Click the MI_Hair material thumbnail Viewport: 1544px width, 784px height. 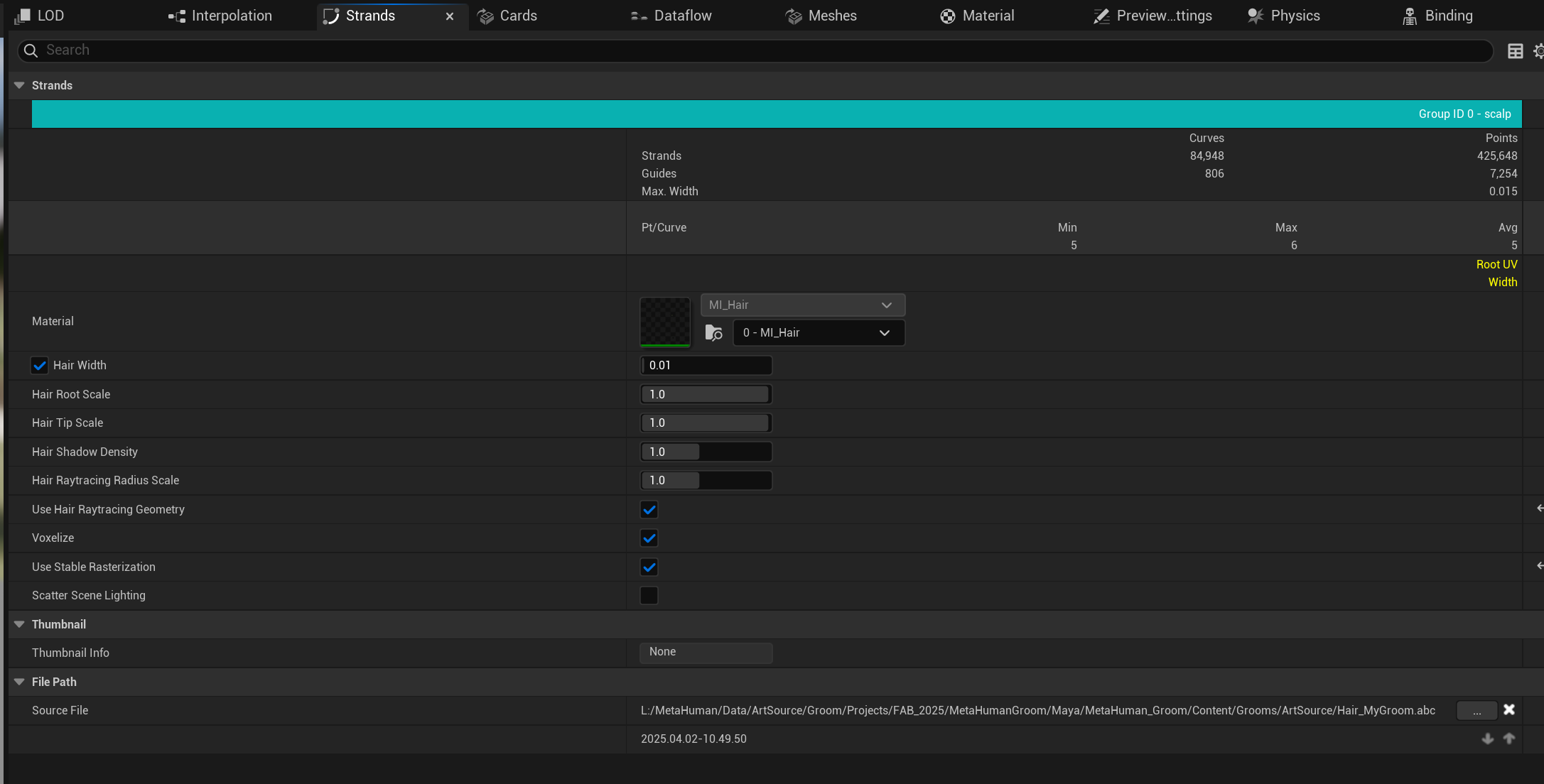tap(665, 322)
